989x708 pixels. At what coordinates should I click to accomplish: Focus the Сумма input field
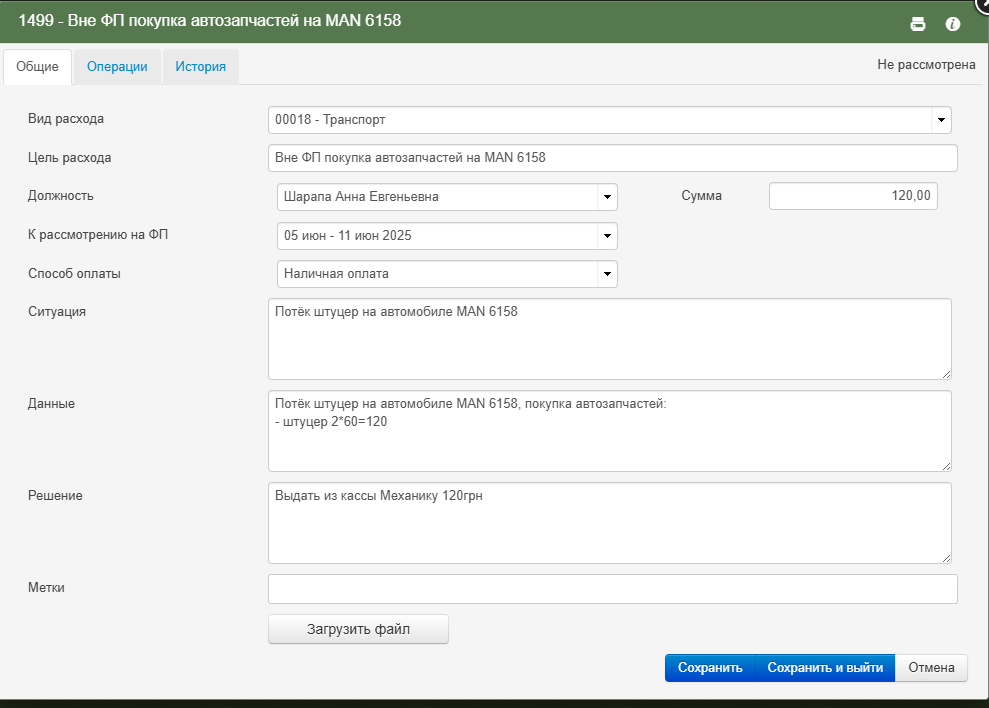(x=853, y=196)
